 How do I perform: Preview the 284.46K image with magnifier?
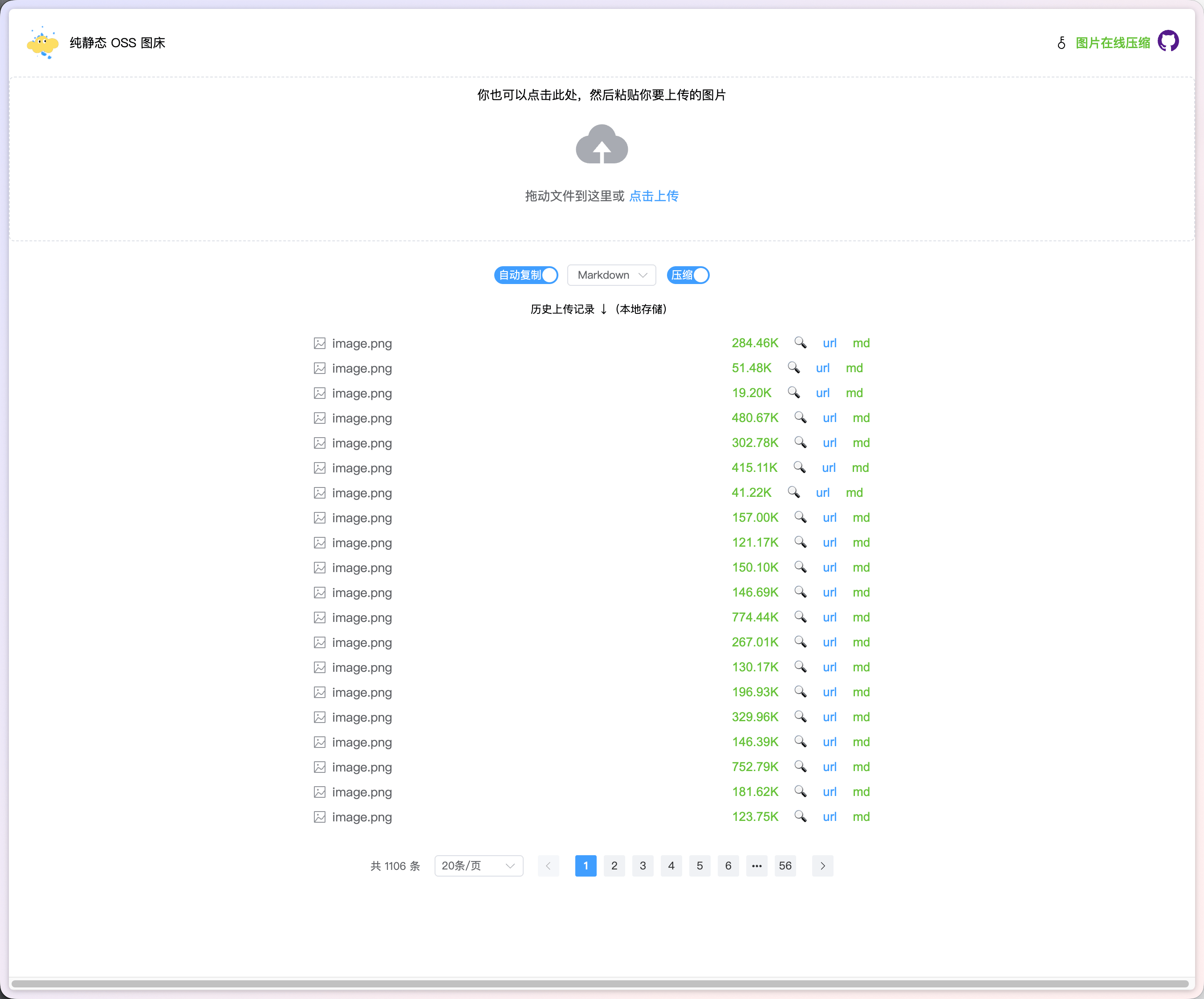801,343
